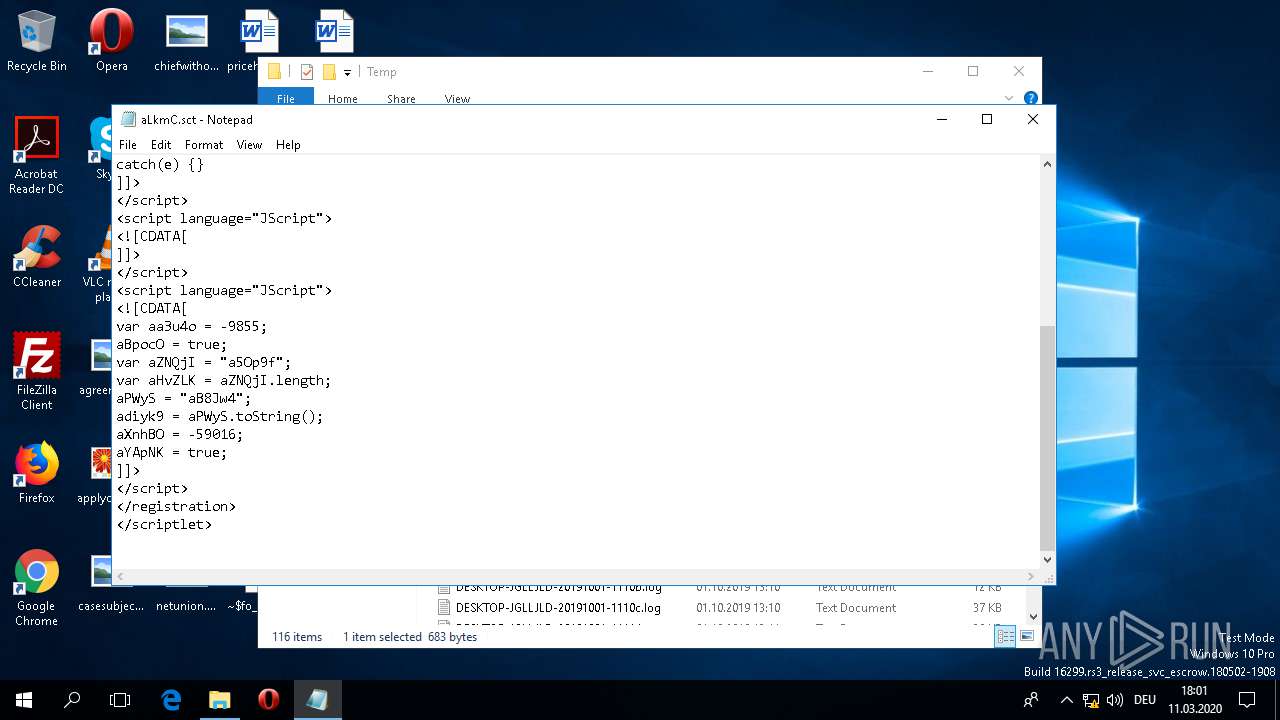Click '116 items' in Explorer status bar
Image resolution: width=1280 pixels, height=720 pixels.
coord(297,637)
